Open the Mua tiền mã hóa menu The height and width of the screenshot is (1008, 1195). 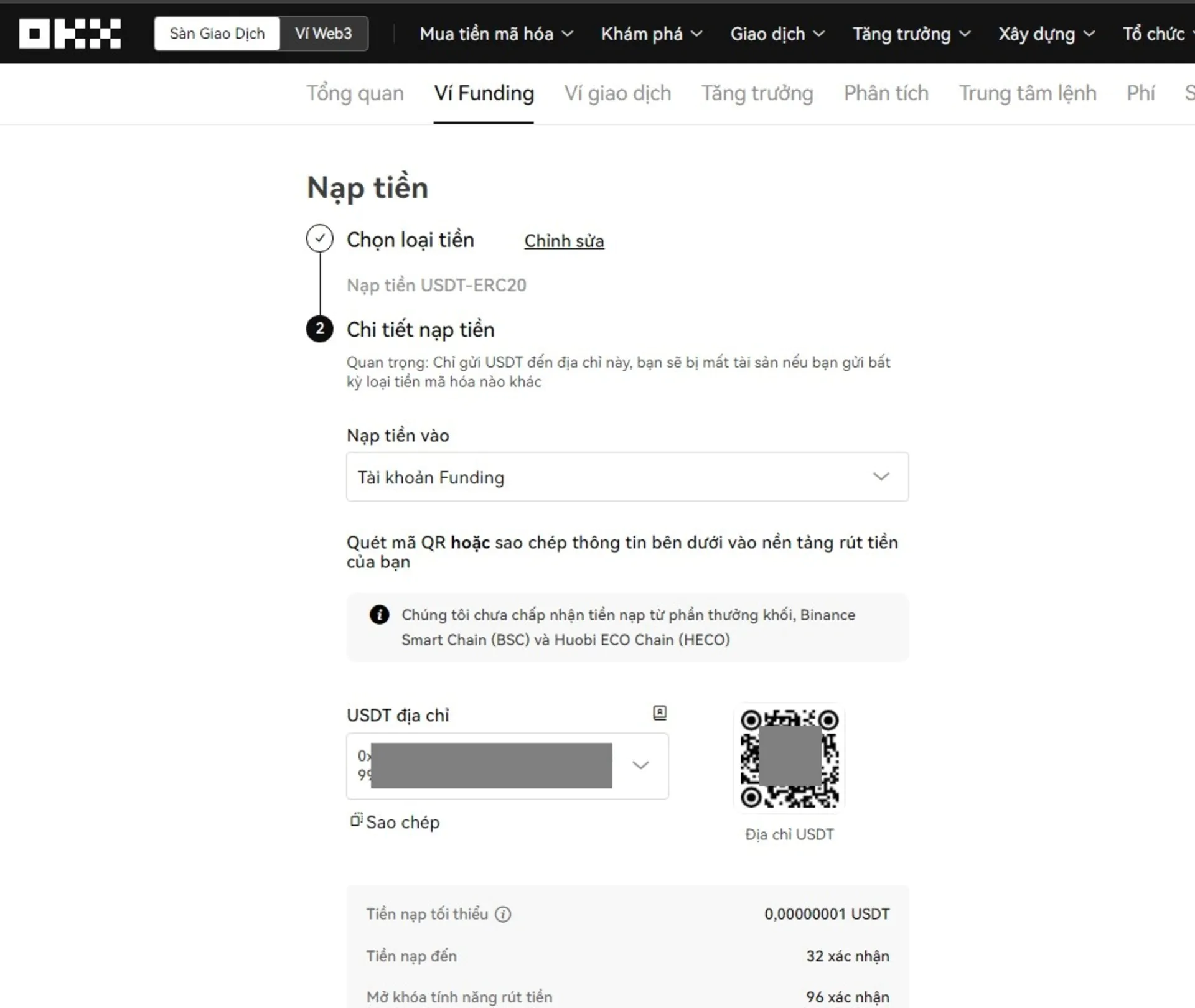[x=496, y=34]
